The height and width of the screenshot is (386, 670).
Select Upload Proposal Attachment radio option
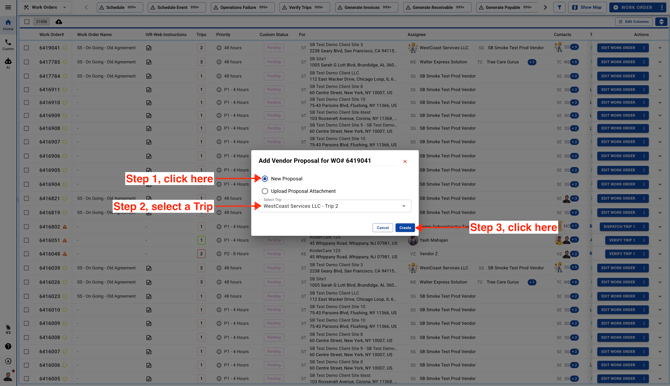[x=265, y=191]
